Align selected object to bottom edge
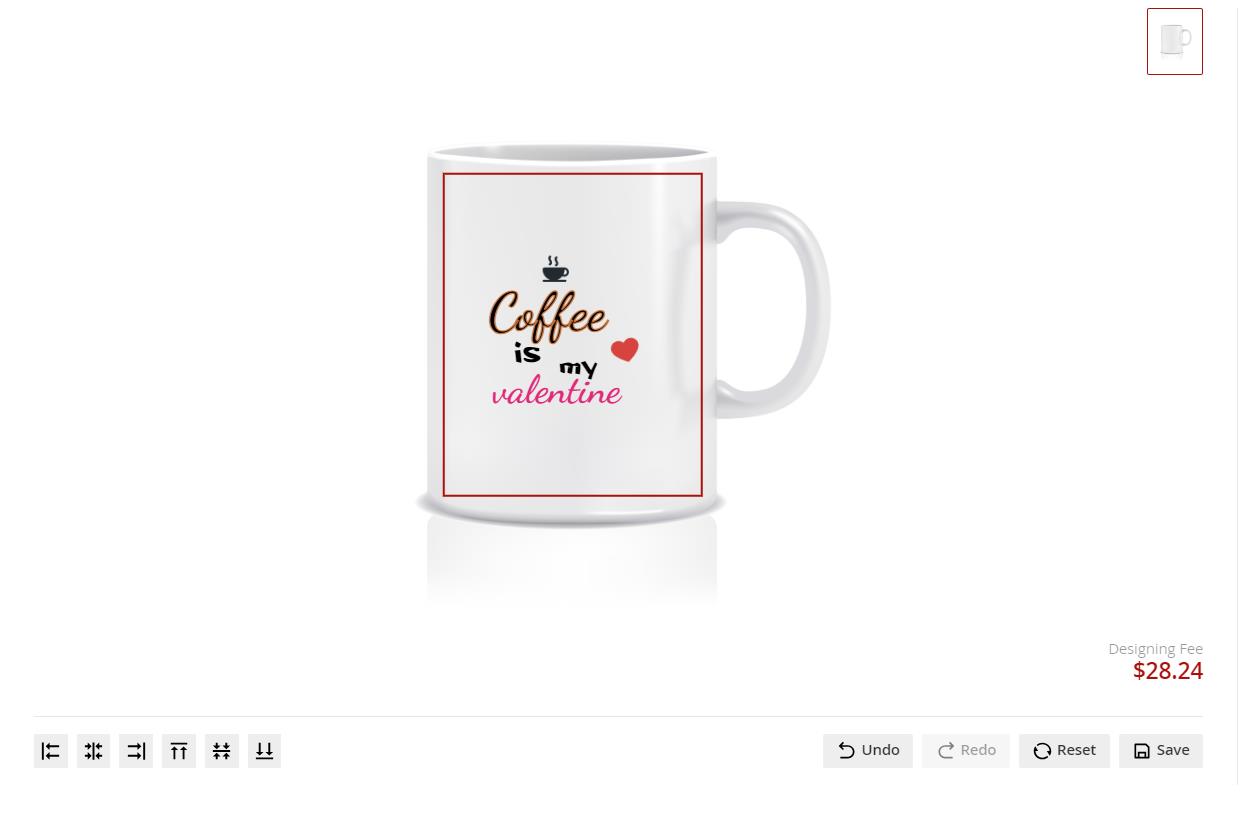Screen dimensions: 1242x814 point(264,751)
